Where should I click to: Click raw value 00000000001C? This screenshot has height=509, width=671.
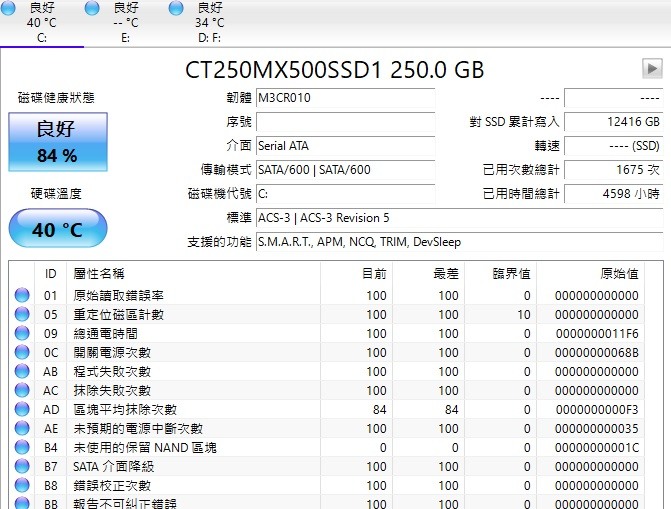(x=597, y=447)
